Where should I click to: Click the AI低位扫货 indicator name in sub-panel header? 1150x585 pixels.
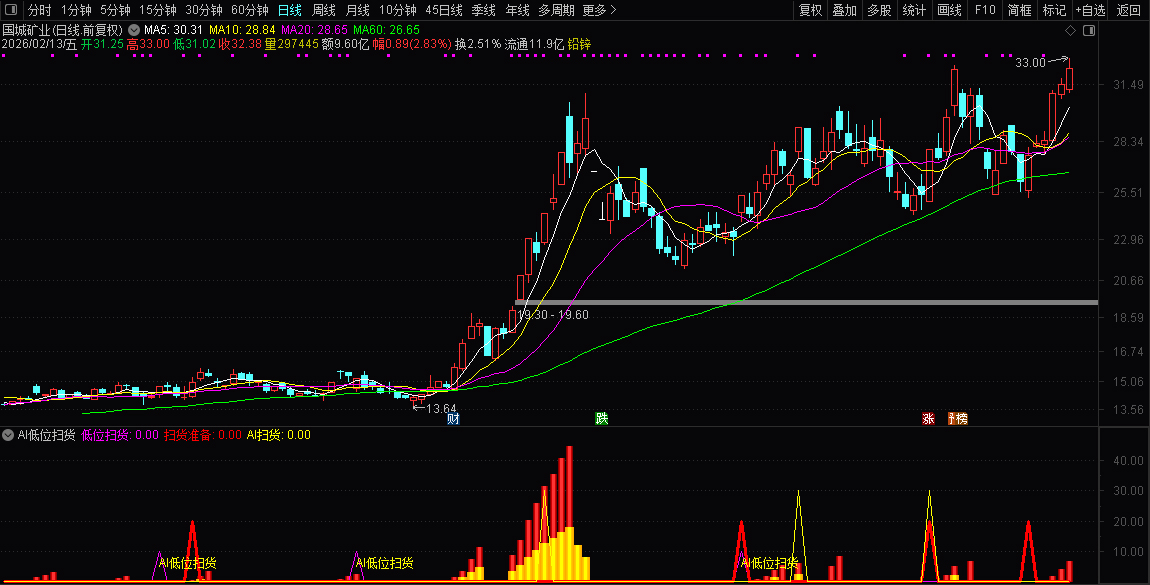46,435
